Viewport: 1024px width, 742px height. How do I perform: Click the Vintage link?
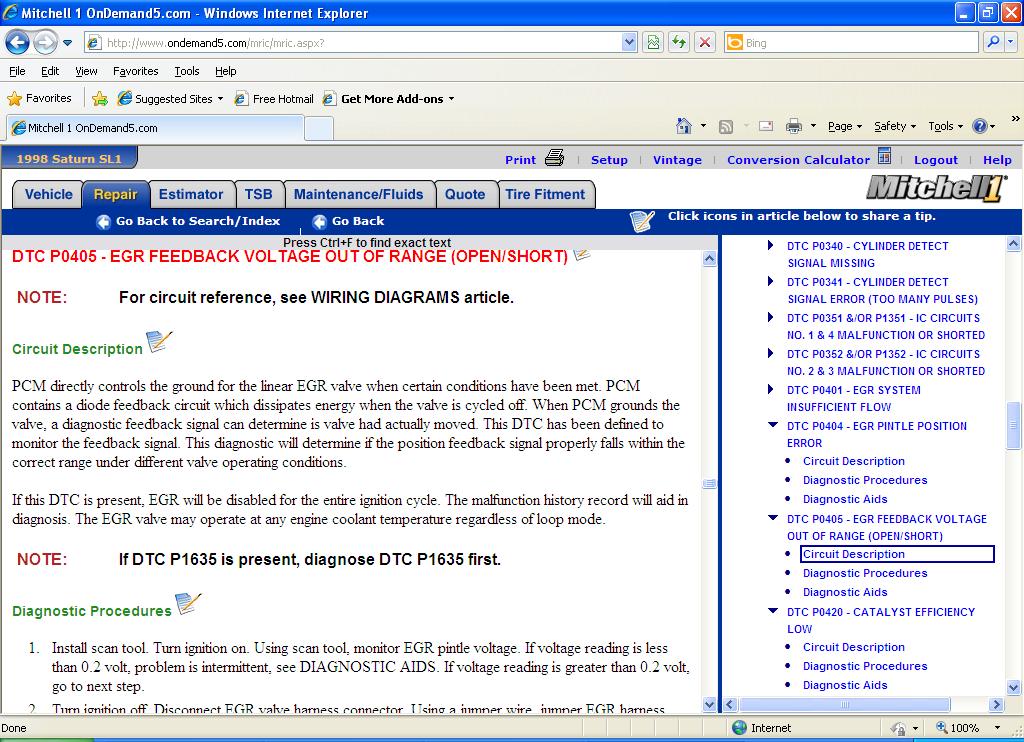tap(677, 160)
